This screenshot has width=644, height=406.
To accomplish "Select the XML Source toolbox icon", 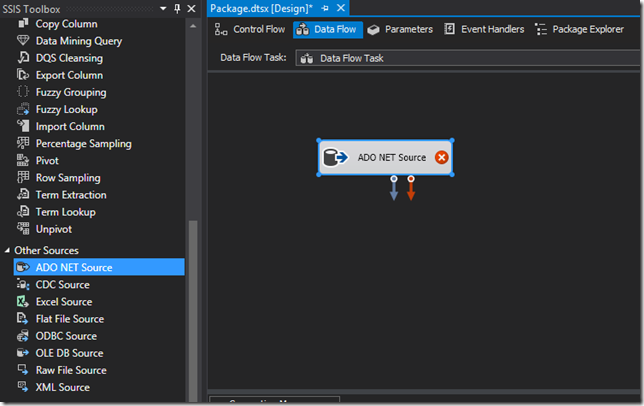I will (x=23, y=387).
